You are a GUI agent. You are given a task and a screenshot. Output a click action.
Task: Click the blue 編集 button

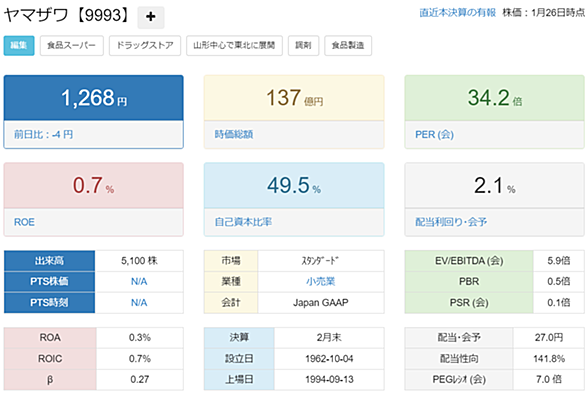(x=19, y=46)
